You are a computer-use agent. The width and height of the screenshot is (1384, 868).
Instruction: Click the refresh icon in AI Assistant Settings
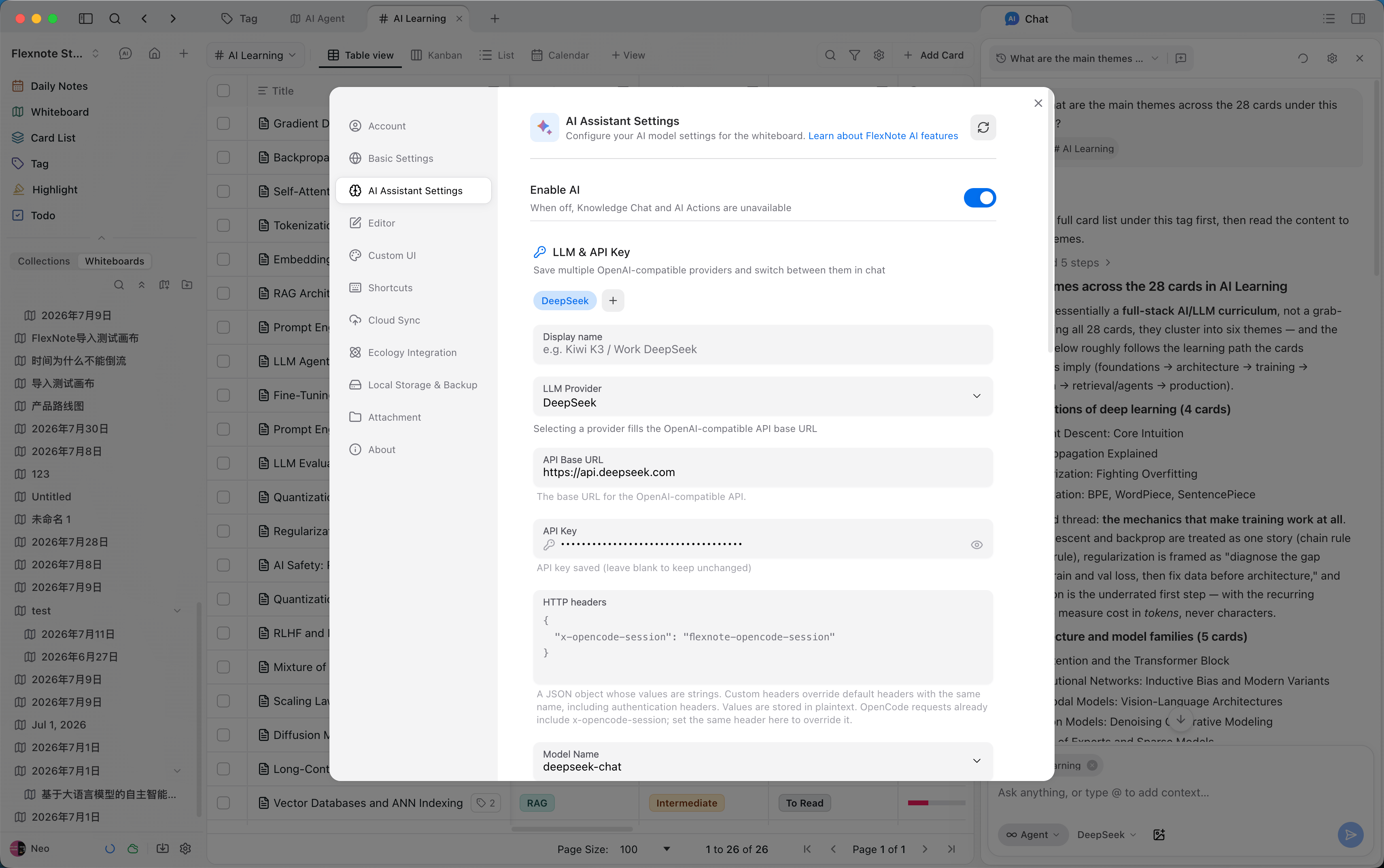pos(983,127)
